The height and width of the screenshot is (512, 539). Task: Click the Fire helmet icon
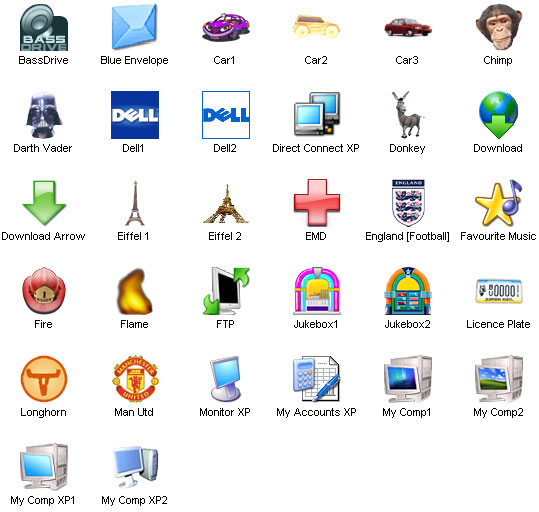[x=44, y=291]
